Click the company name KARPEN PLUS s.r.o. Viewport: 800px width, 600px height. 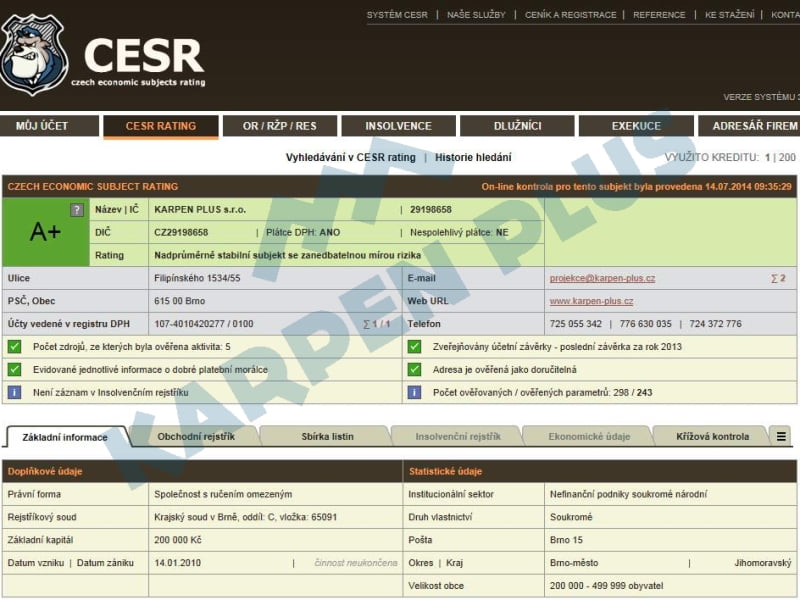tap(200, 210)
